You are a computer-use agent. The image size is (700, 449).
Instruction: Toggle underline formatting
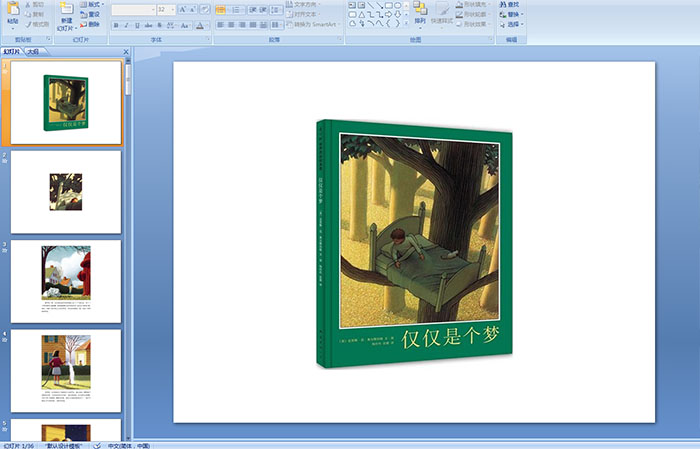tap(137, 25)
